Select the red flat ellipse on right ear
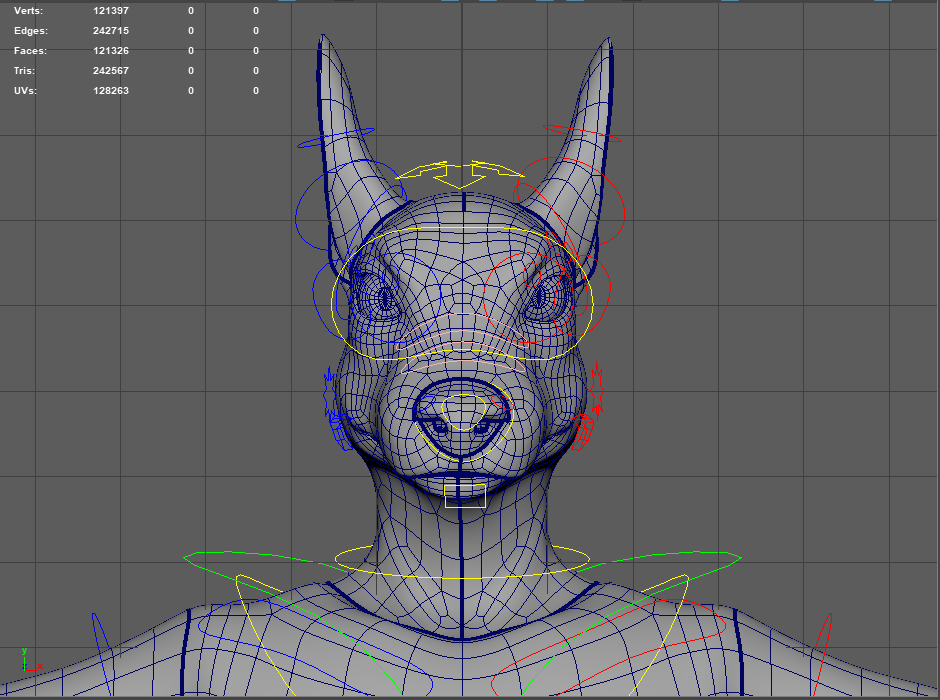The height and width of the screenshot is (700, 940). (x=582, y=134)
